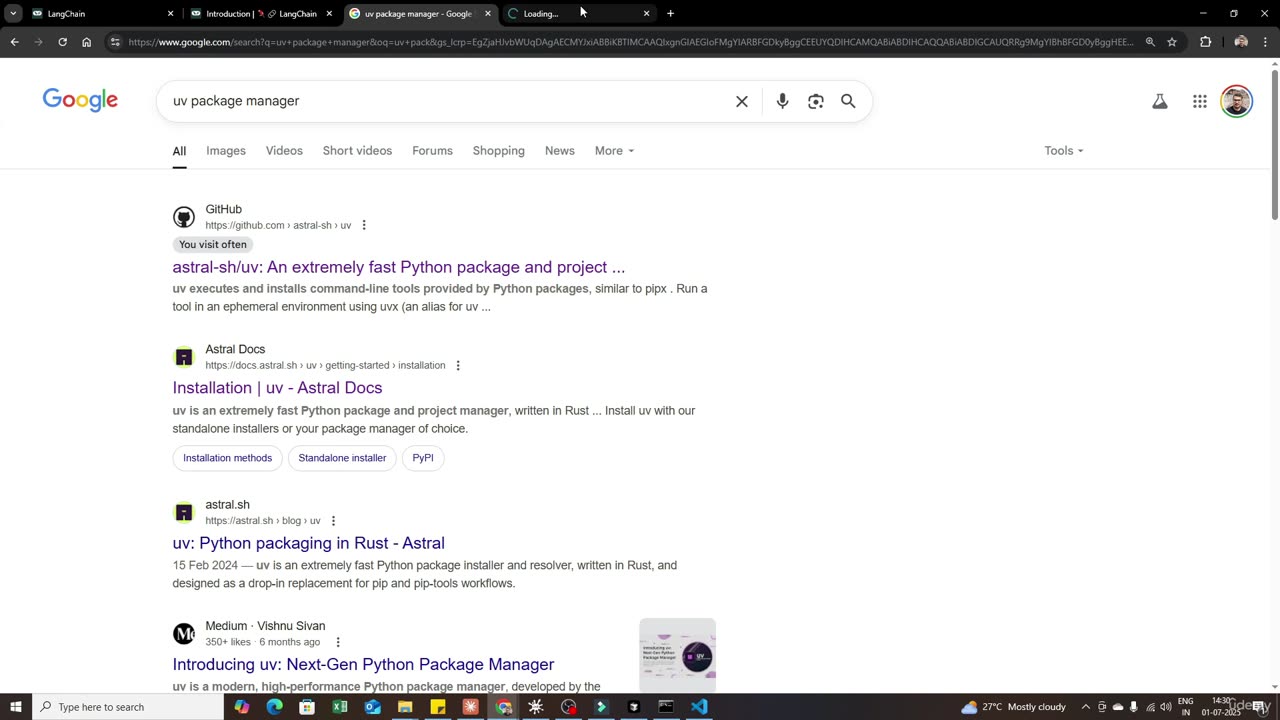Start voice search with microphone icon
1280x720 pixels.
[782, 101]
